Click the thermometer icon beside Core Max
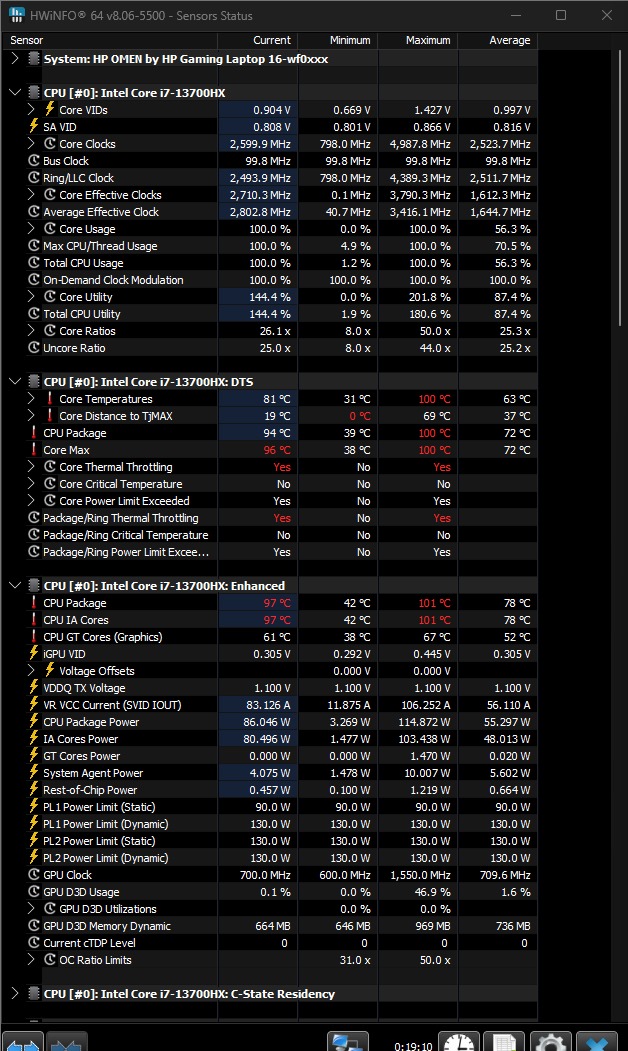The image size is (628, 1051). coord(34,450)
